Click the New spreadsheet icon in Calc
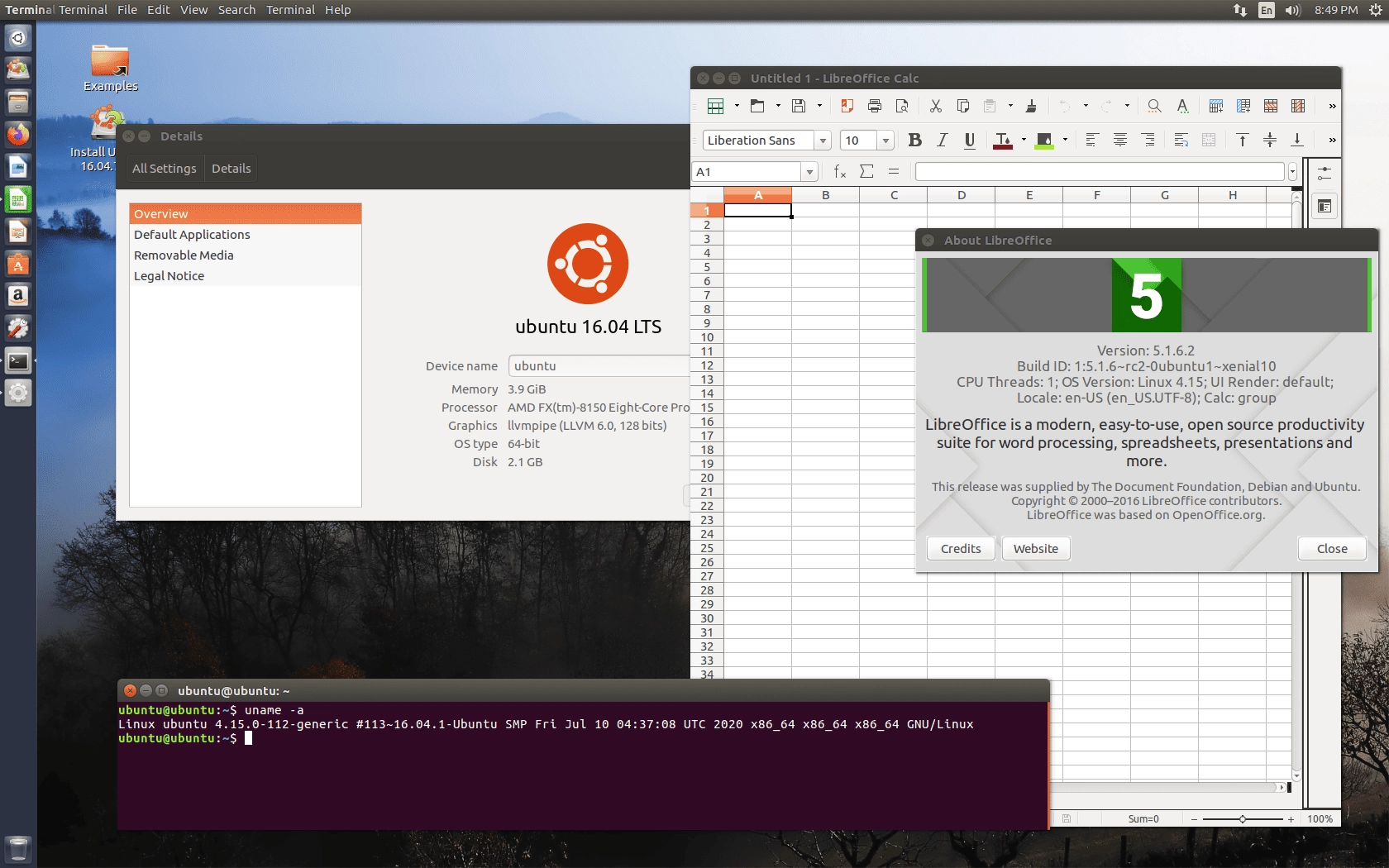The width and height of the screenshot is (1389, 868). 716,106
